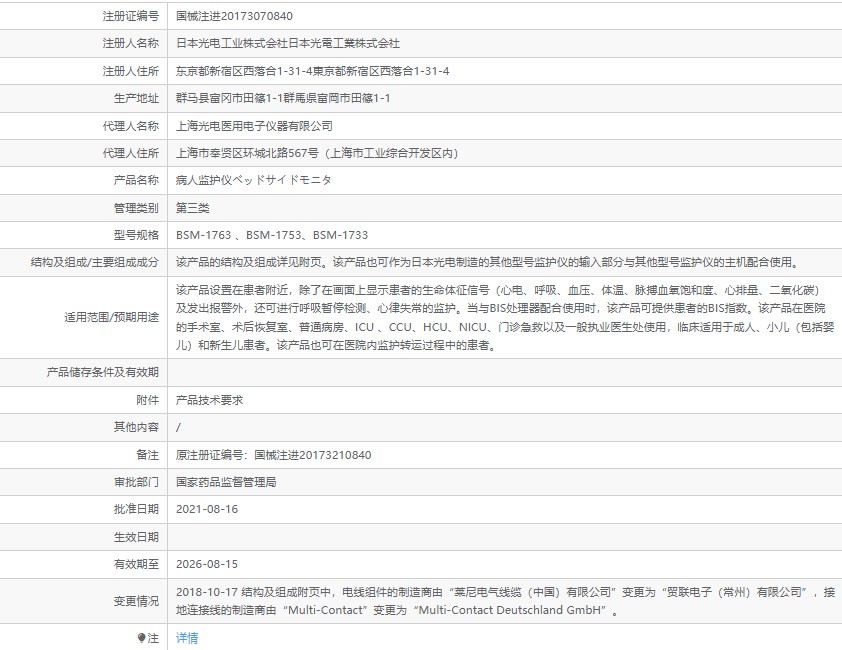Click the 附件 label

click(148, 400)
